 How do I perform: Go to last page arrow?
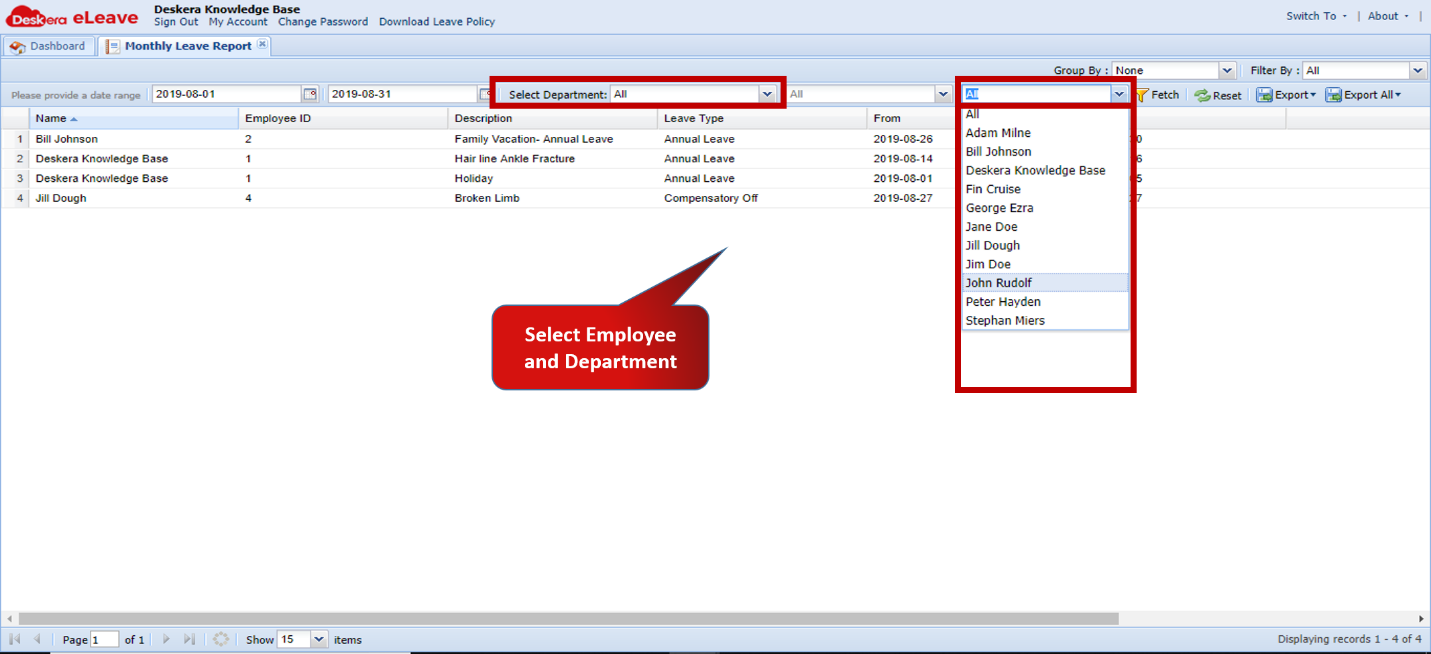[190, 639]
